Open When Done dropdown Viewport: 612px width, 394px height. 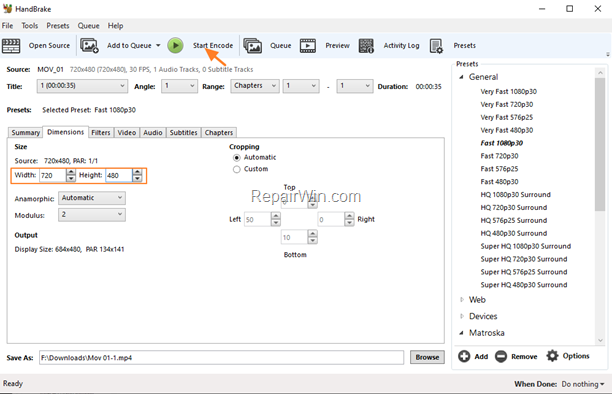(x=583, y=384)
